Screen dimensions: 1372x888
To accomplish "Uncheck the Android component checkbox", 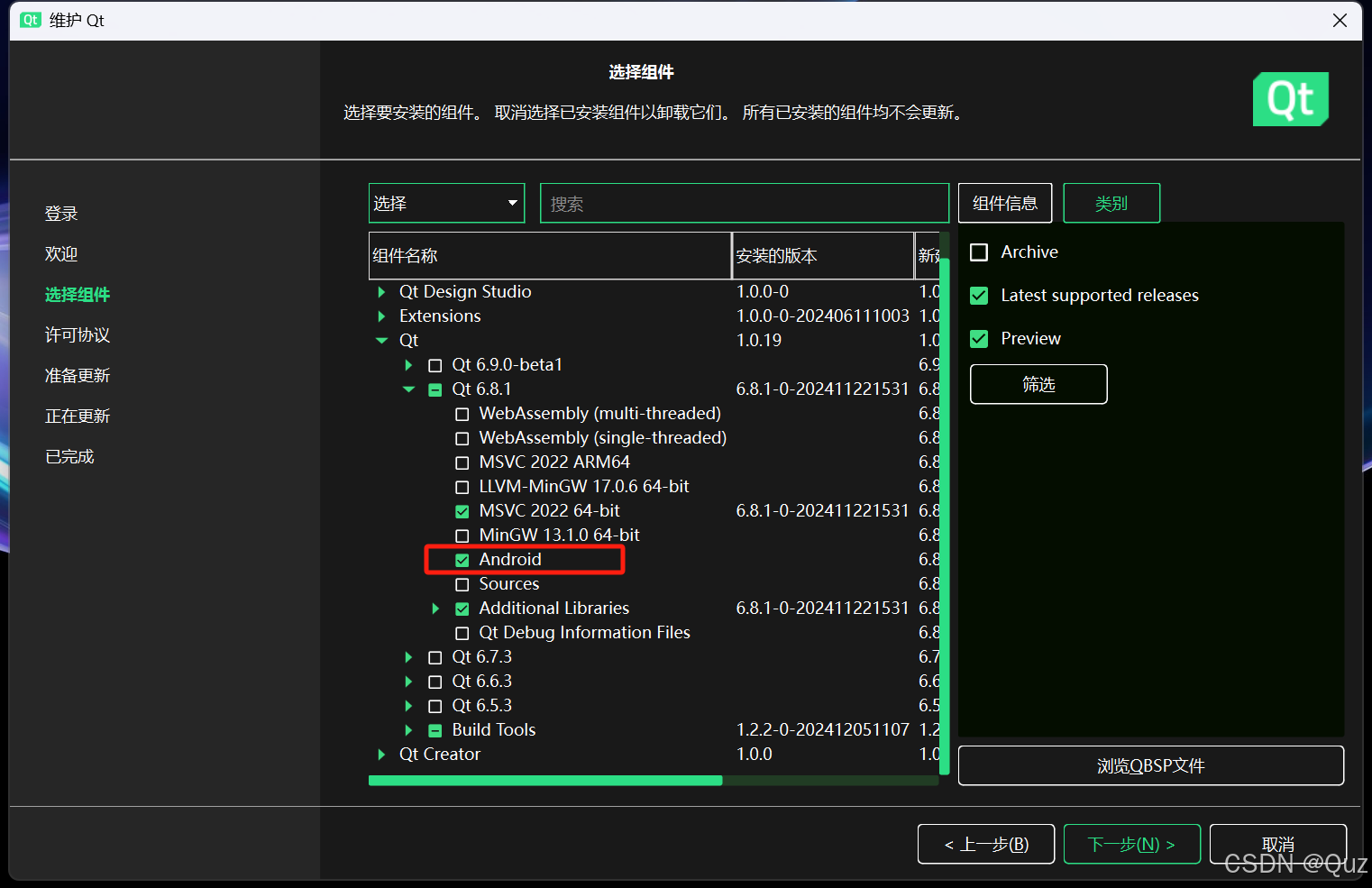I will coord(462,560).
